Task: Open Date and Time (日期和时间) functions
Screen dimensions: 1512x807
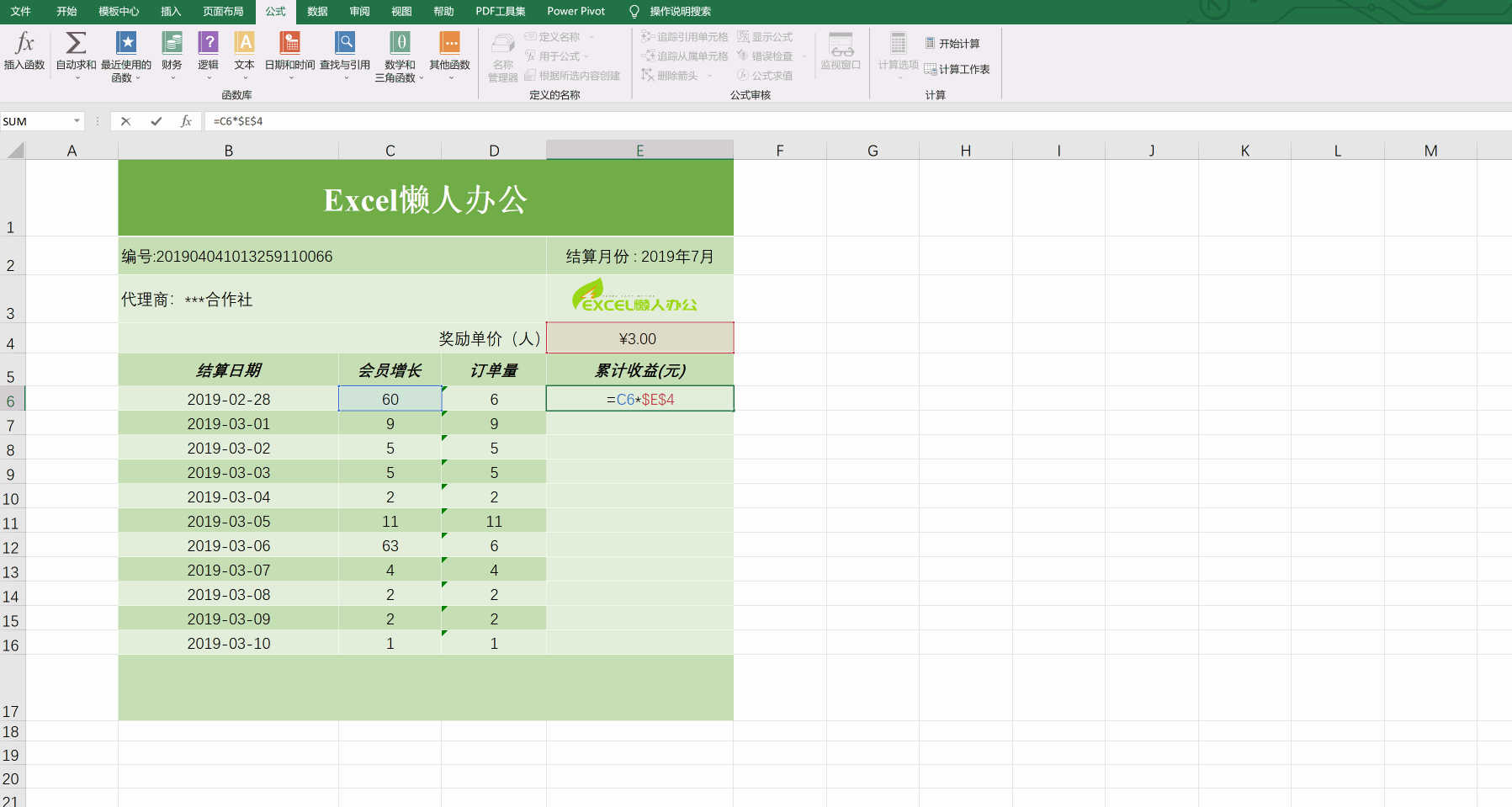Action: pyautogui.click(x=289, y=44)
